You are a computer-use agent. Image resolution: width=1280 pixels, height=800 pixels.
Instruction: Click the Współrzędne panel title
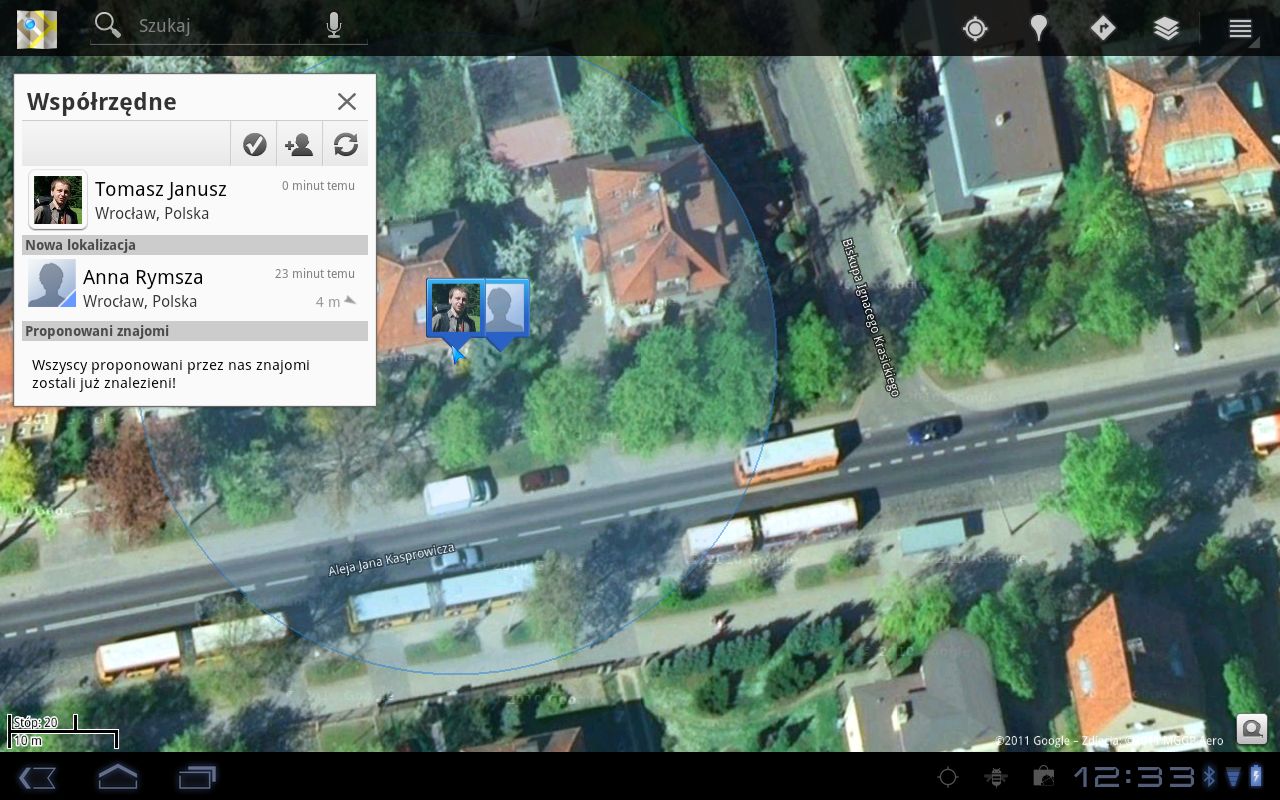[102, 102]
